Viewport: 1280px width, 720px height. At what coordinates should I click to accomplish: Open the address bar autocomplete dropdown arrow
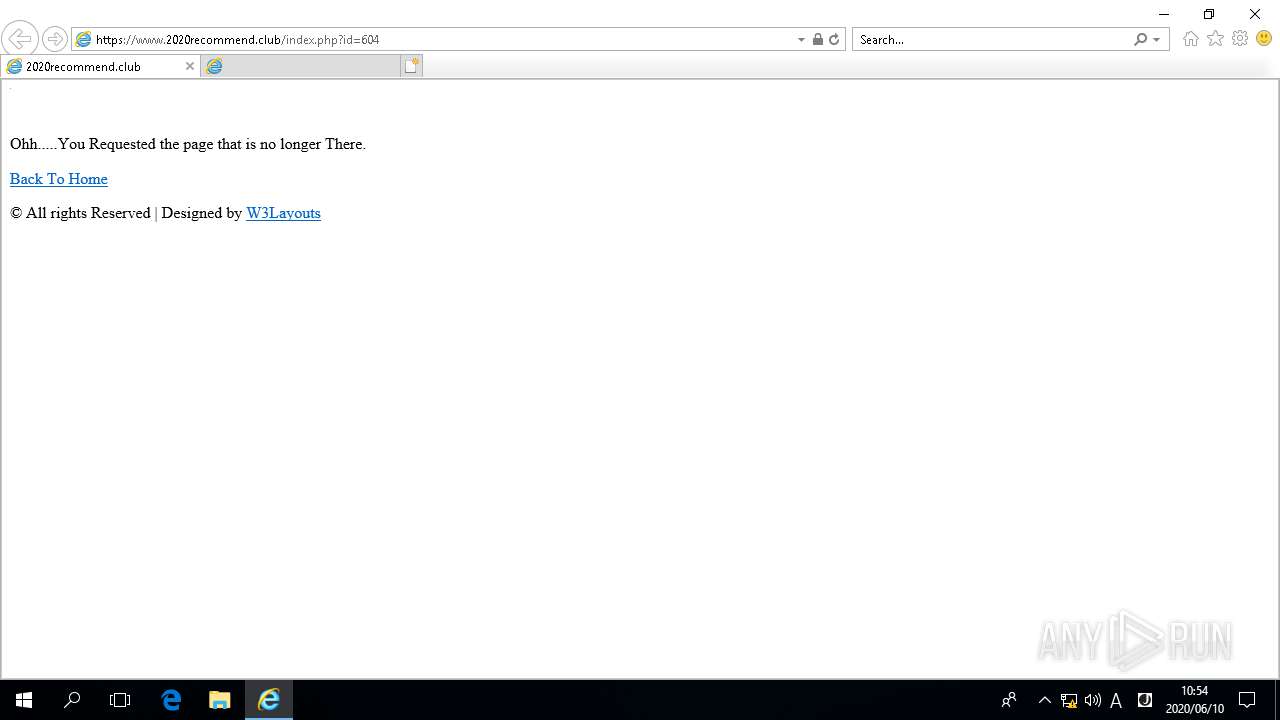(801, 40)
